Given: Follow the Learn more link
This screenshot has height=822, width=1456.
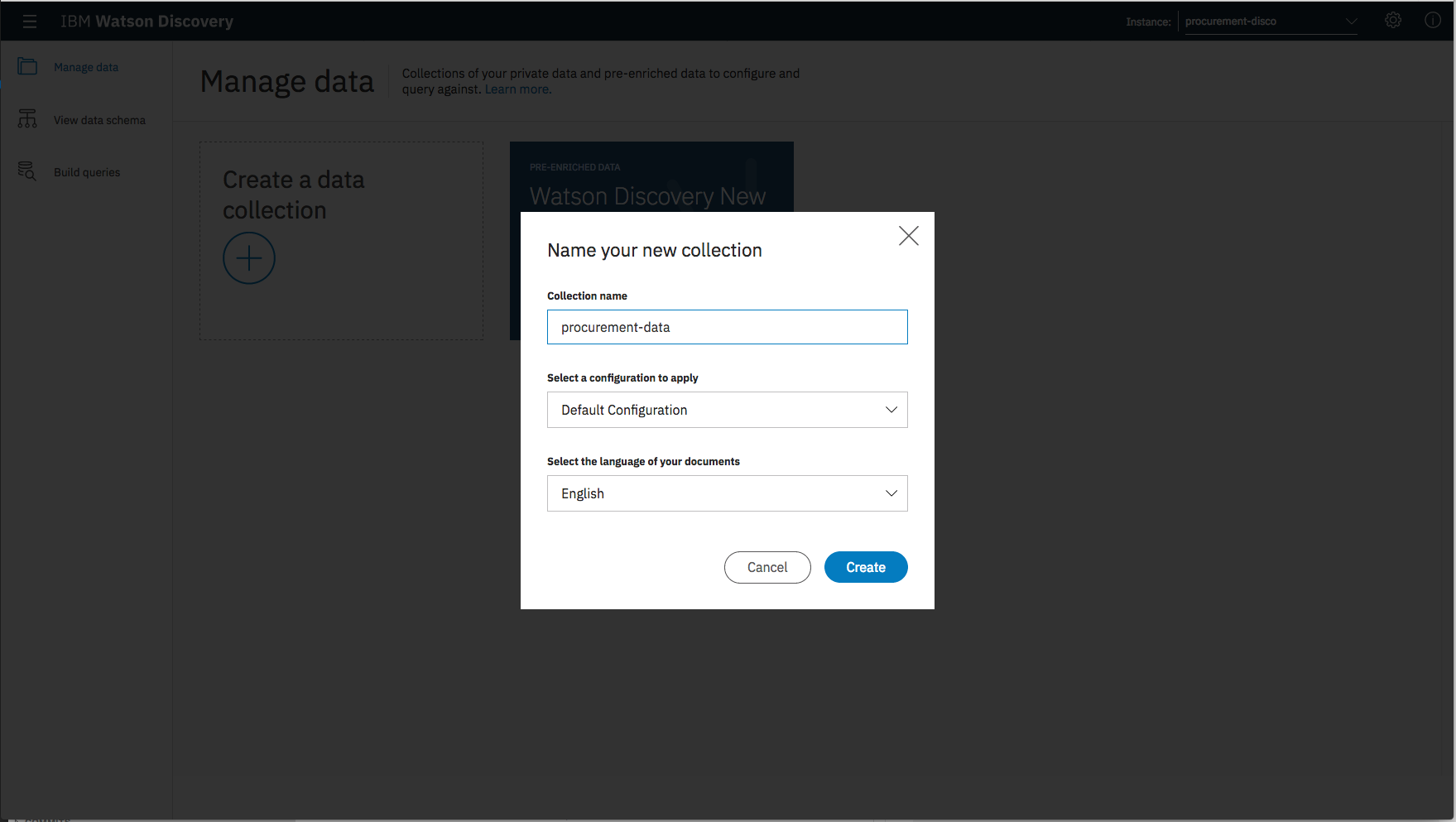Looking at the screenshot, I should (x=518, y=89).
